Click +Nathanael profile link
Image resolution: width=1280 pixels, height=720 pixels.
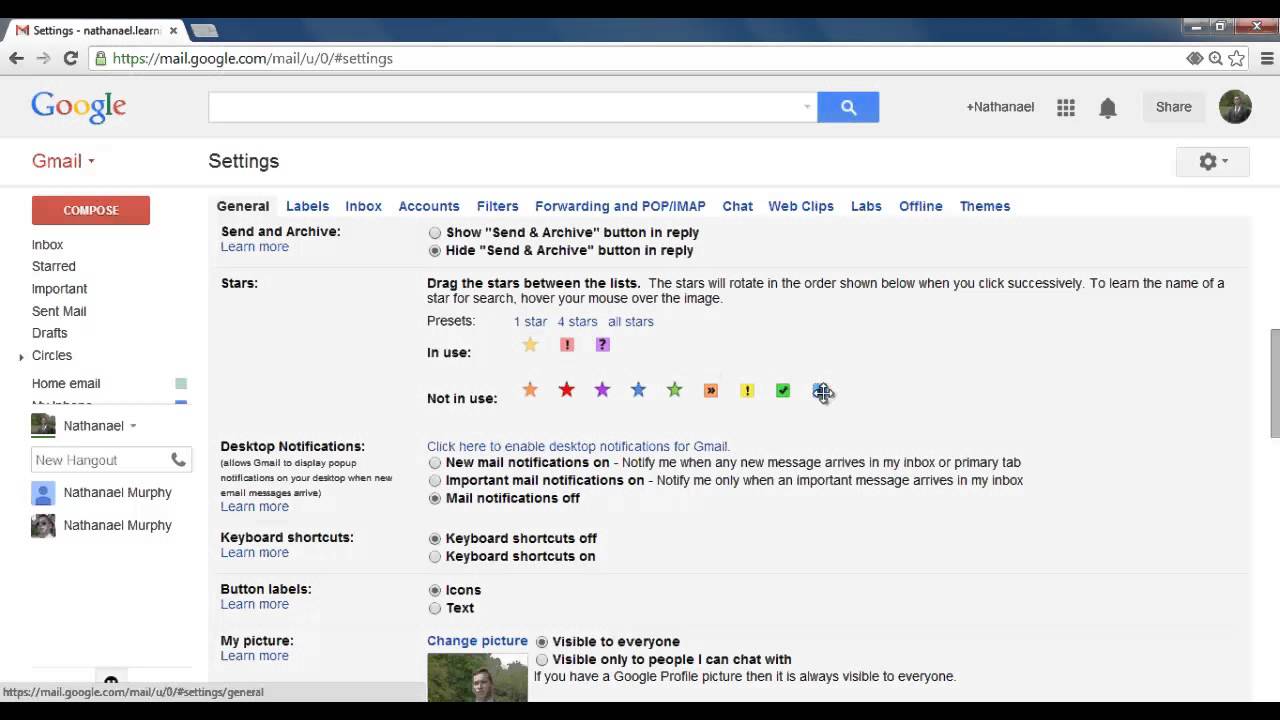pos(1000,107)
